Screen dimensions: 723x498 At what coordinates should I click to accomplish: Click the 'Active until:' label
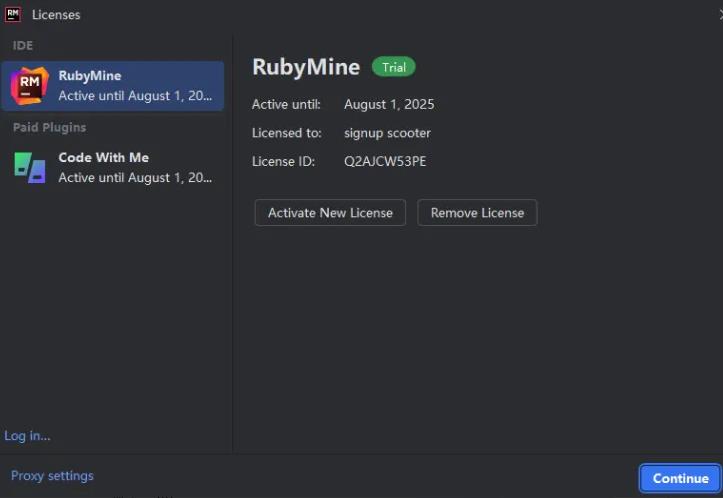286,104
